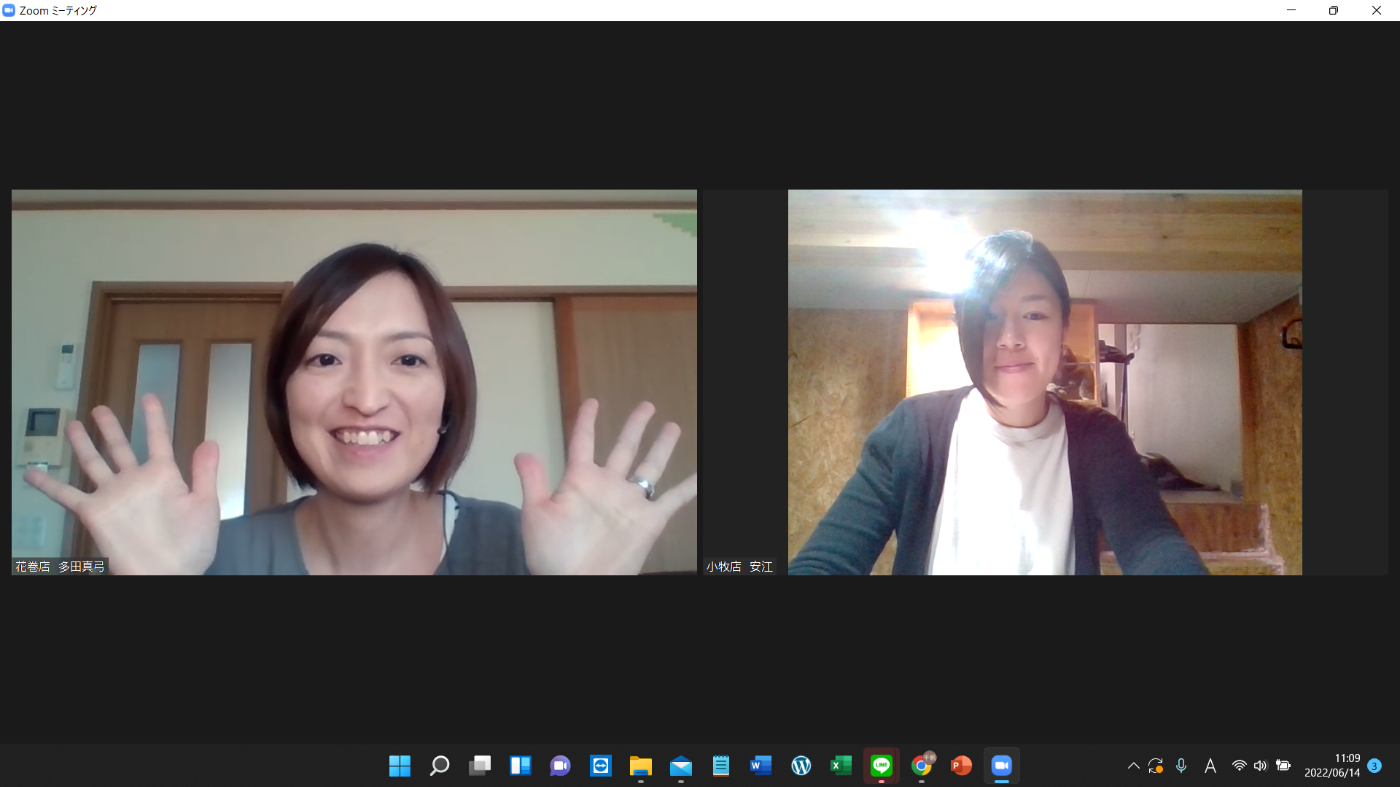Screen dimensions: 1400x787
Task: Open notifications badge showing 3
Action: (1375, 766)
